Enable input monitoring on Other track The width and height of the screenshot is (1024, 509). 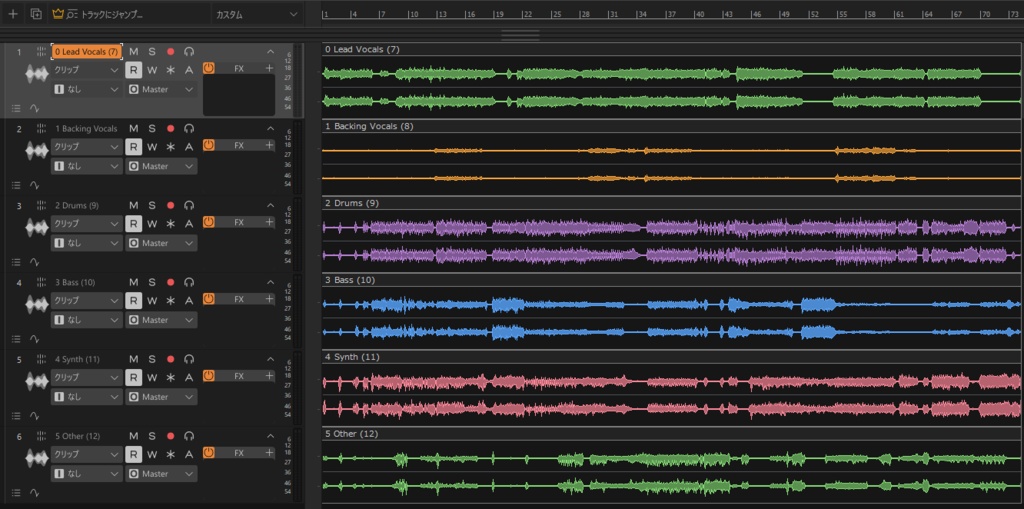[189, 436]
